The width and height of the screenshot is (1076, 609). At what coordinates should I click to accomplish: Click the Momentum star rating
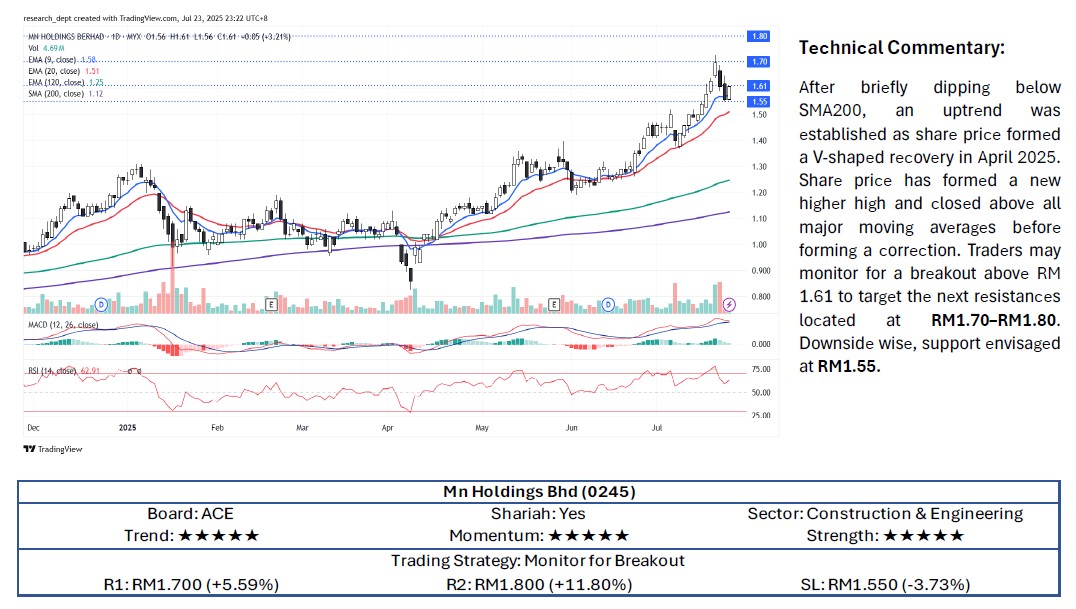(x=589, y=536)
